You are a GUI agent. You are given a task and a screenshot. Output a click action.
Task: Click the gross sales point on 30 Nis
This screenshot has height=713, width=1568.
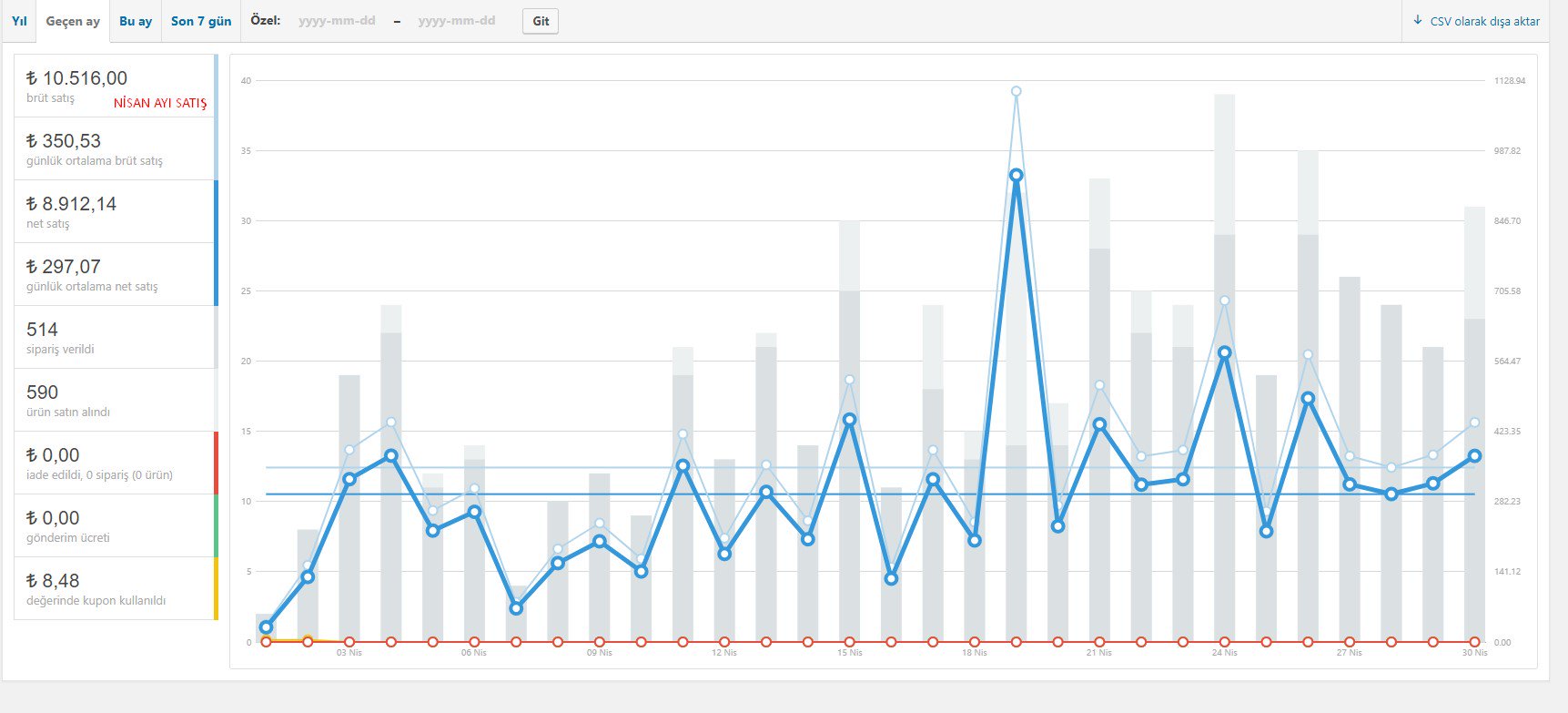pos(1474,423)
